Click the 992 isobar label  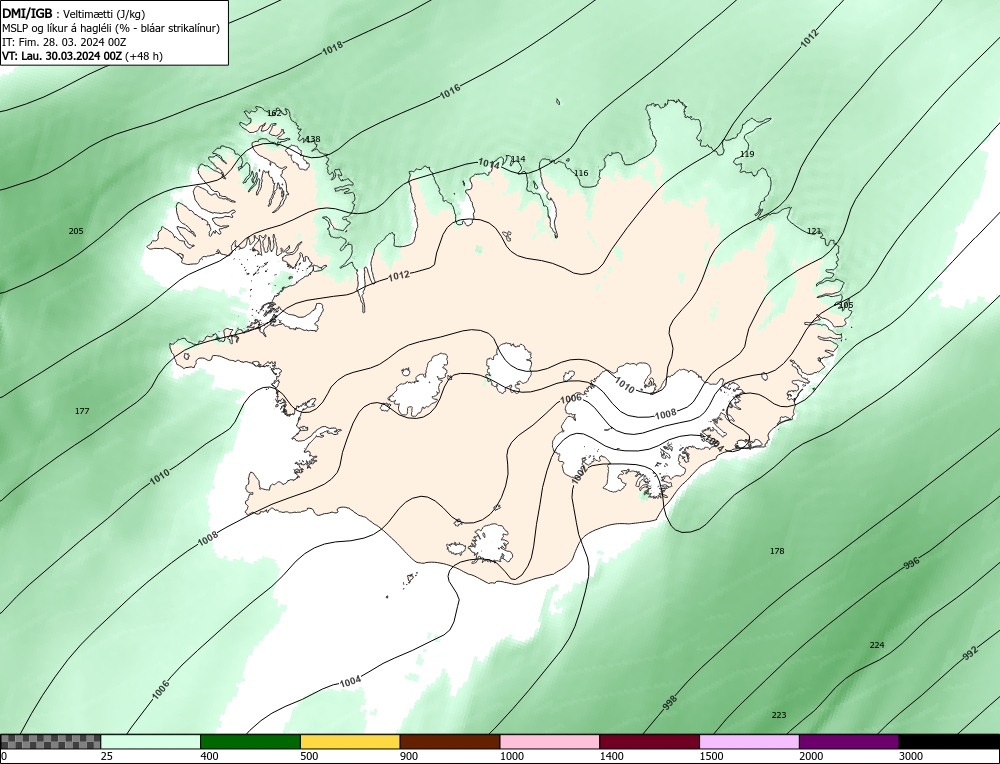coord(970,654)
